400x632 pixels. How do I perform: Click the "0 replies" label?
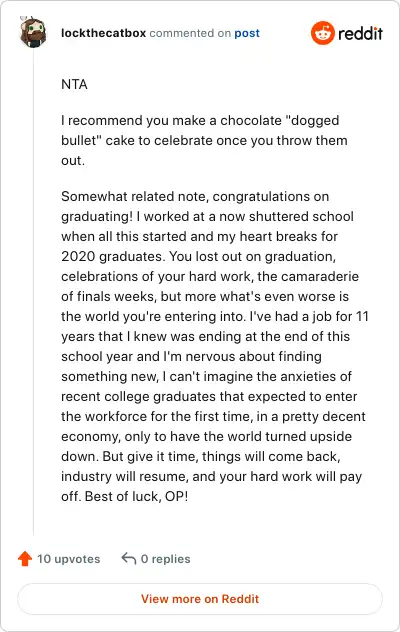165,559
